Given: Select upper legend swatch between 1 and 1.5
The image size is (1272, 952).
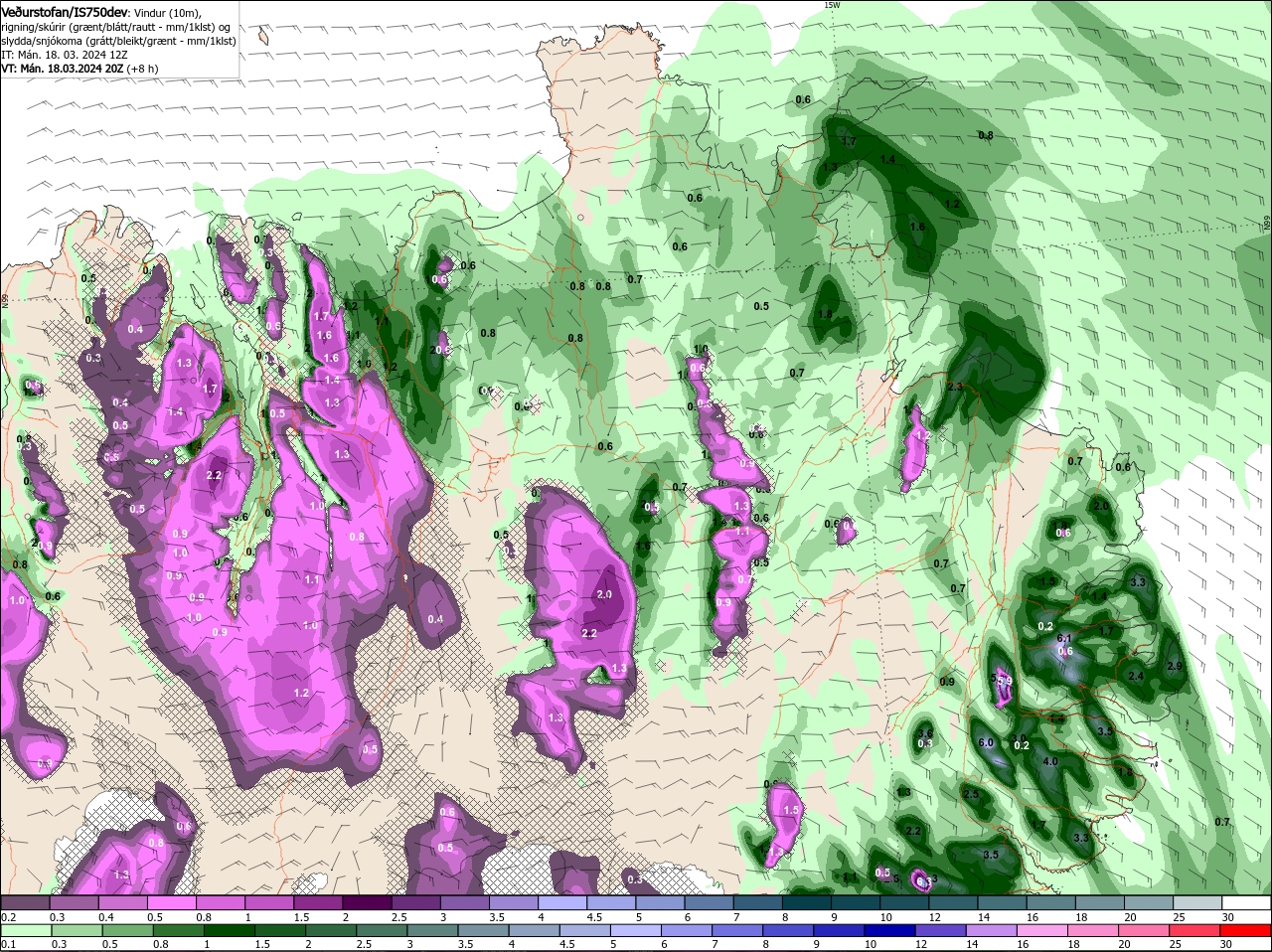Looking at the screenshot, I should pos(269,902).
